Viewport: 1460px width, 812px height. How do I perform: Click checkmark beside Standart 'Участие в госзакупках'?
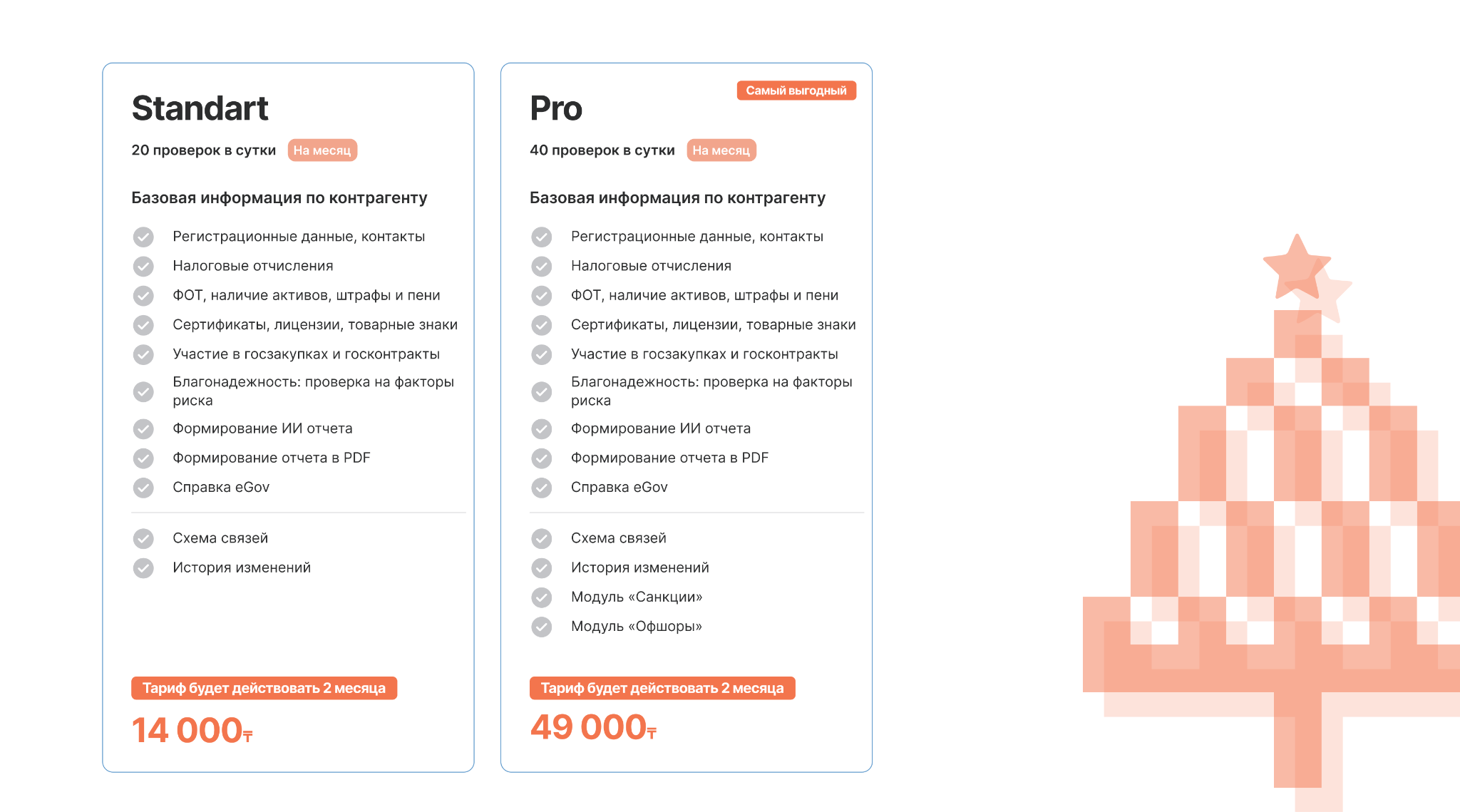[143, 354]
